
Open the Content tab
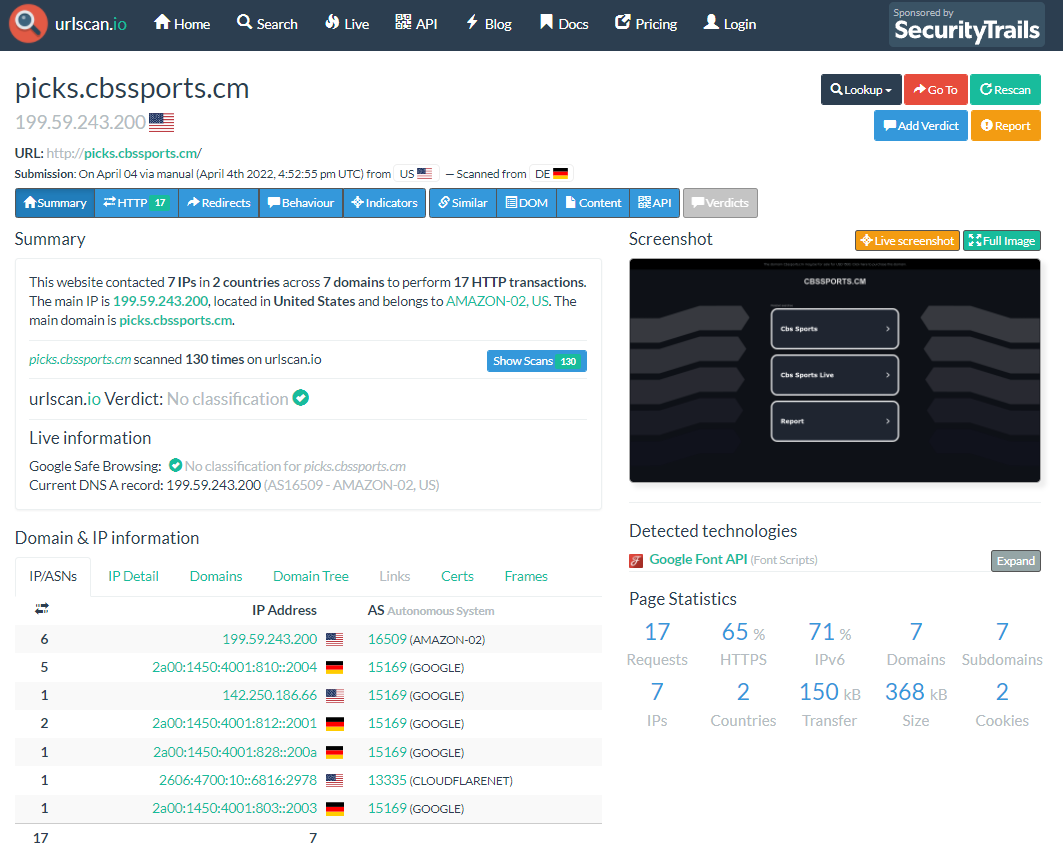(x=593, y=203)
